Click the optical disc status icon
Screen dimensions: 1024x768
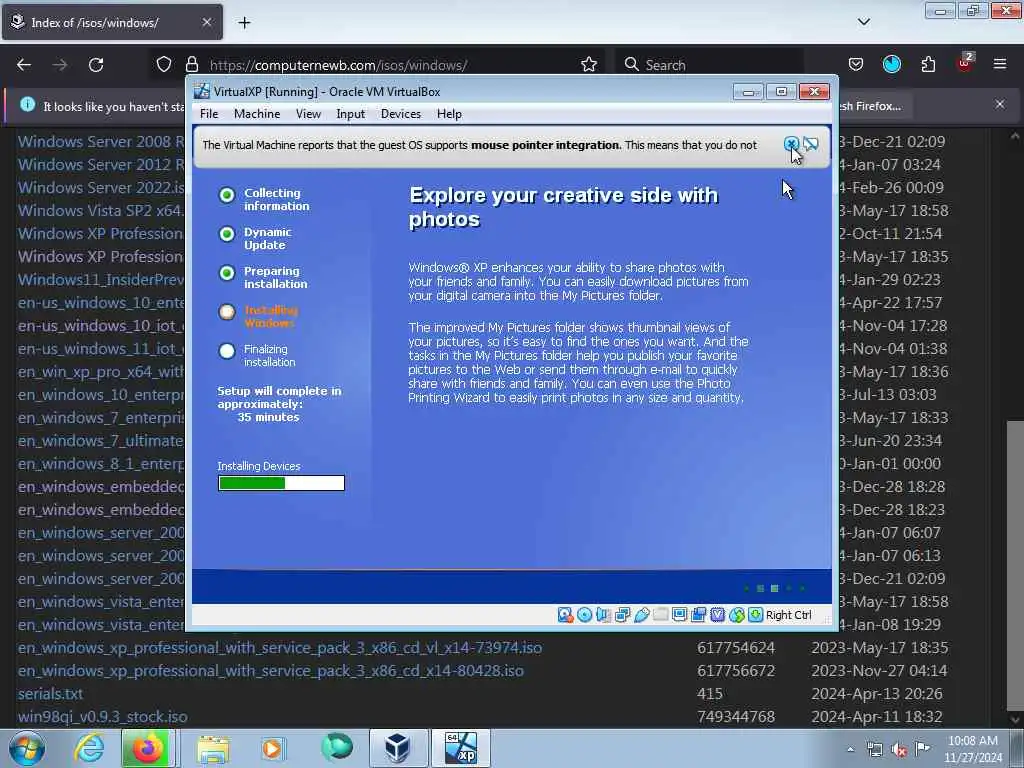tap(584, 615)
